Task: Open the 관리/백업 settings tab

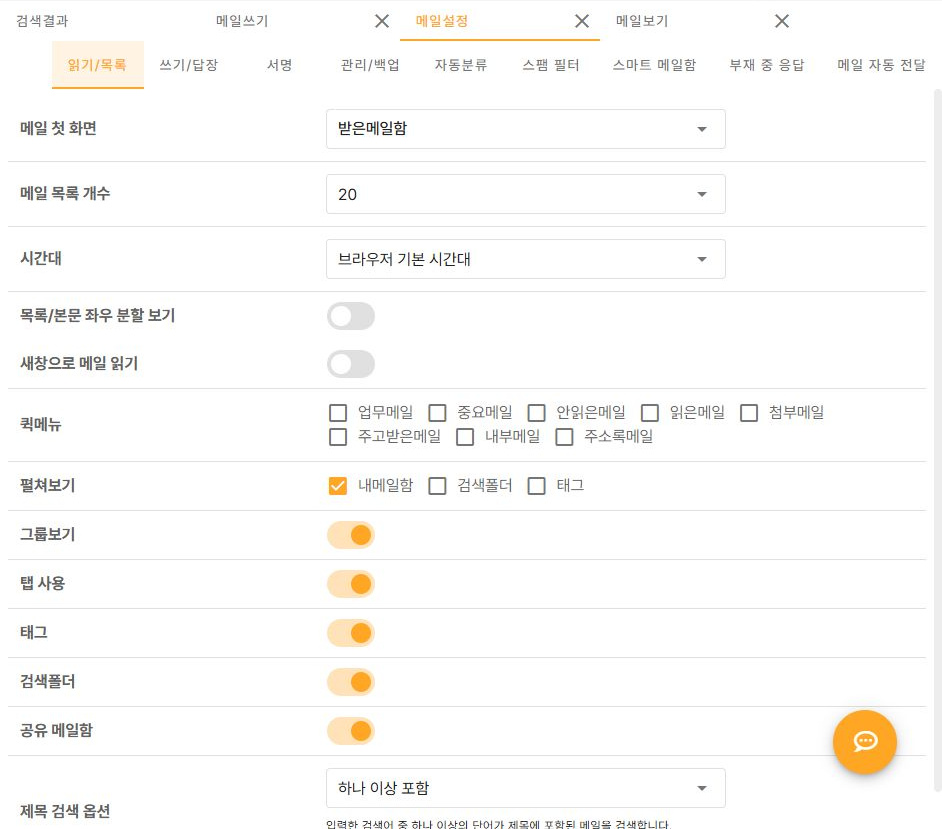Action: click(370, 65)
